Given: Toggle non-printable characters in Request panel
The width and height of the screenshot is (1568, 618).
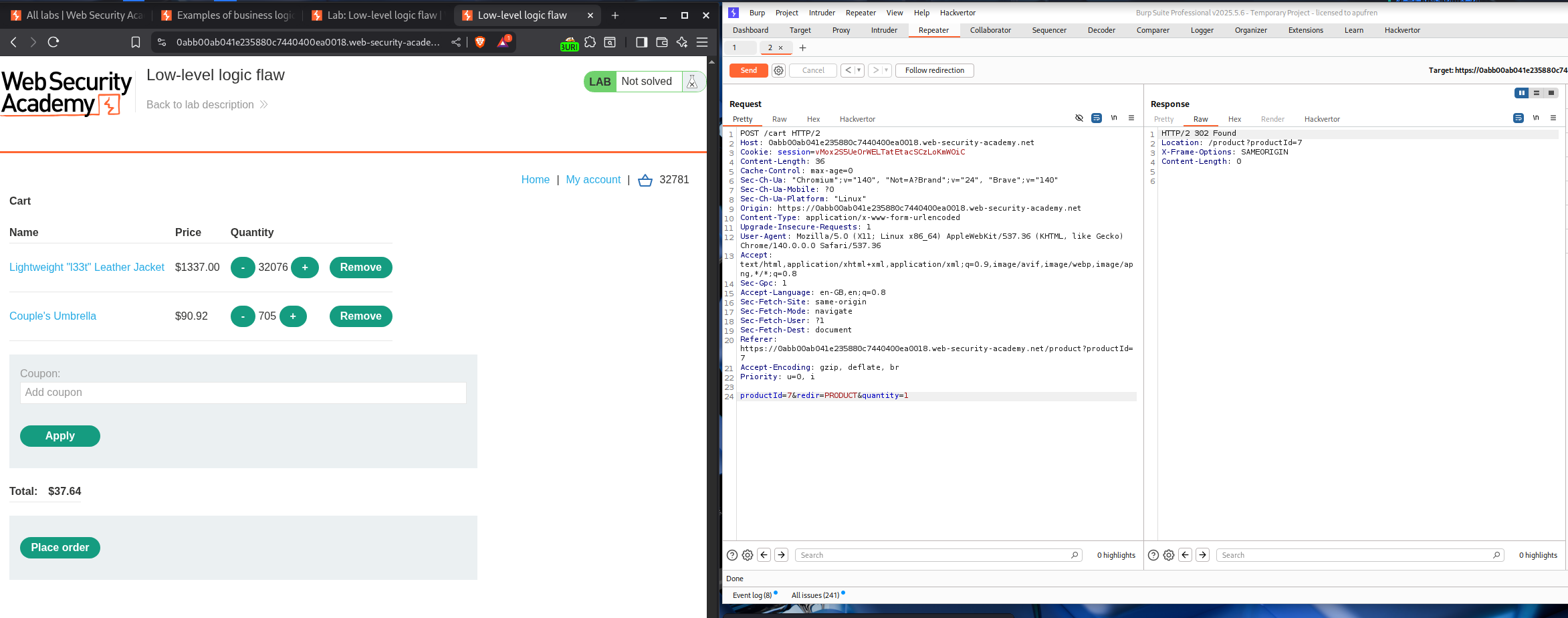Looking at the screenshot, I should pos(1114,118).
